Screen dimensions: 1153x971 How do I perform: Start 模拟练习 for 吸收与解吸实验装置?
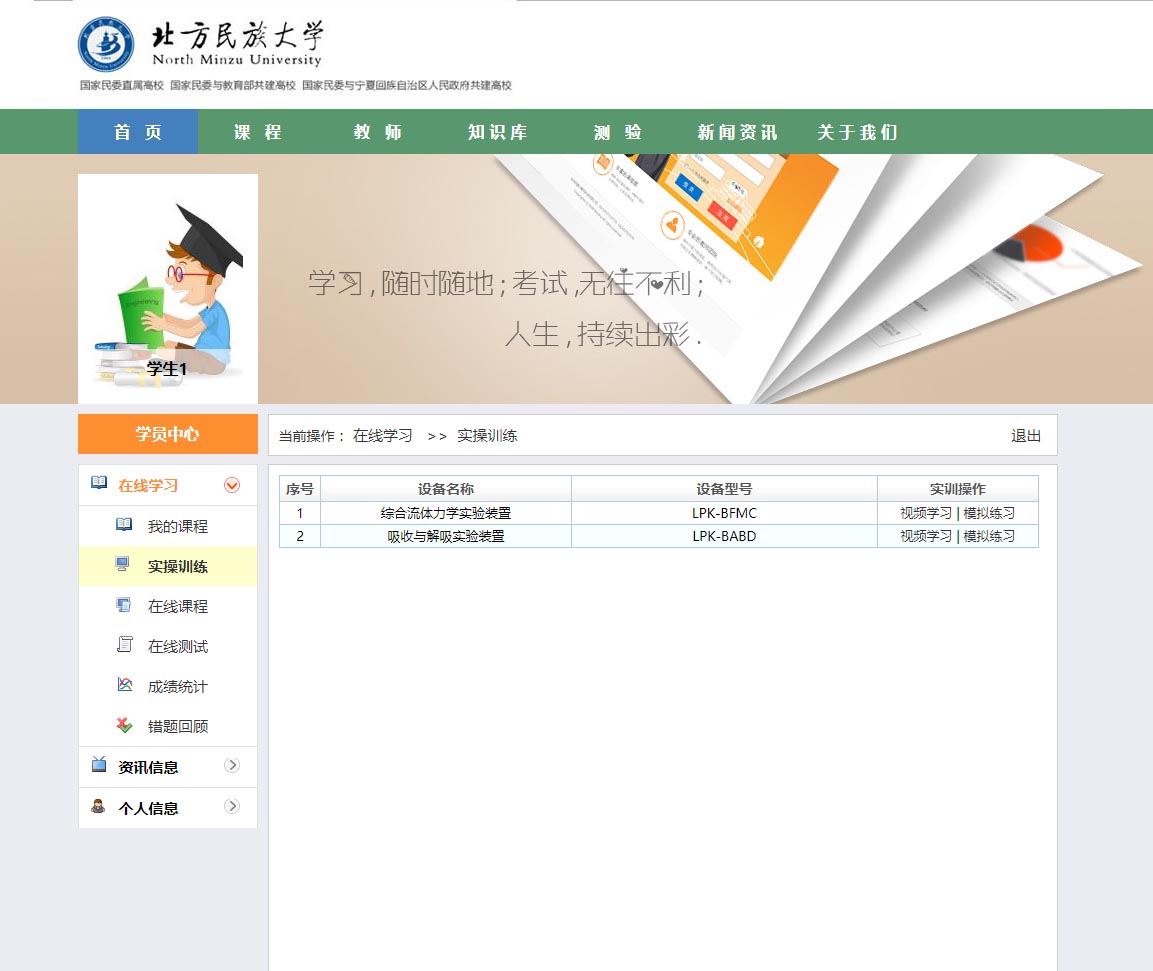pos(989,536)
